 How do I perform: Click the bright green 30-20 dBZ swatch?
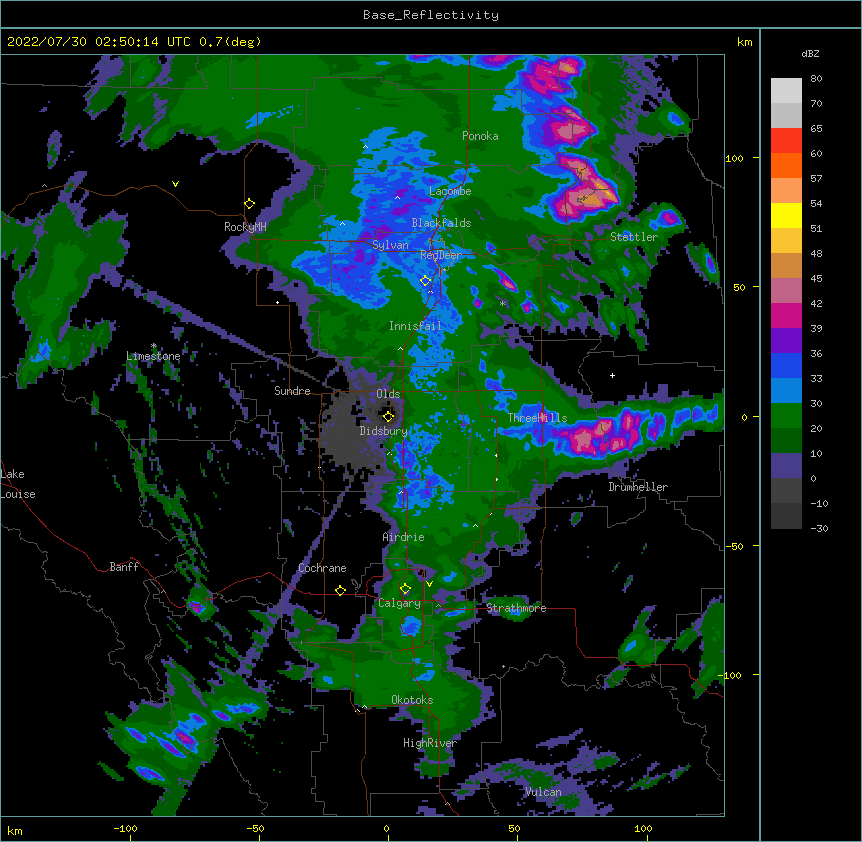(786, 416)
